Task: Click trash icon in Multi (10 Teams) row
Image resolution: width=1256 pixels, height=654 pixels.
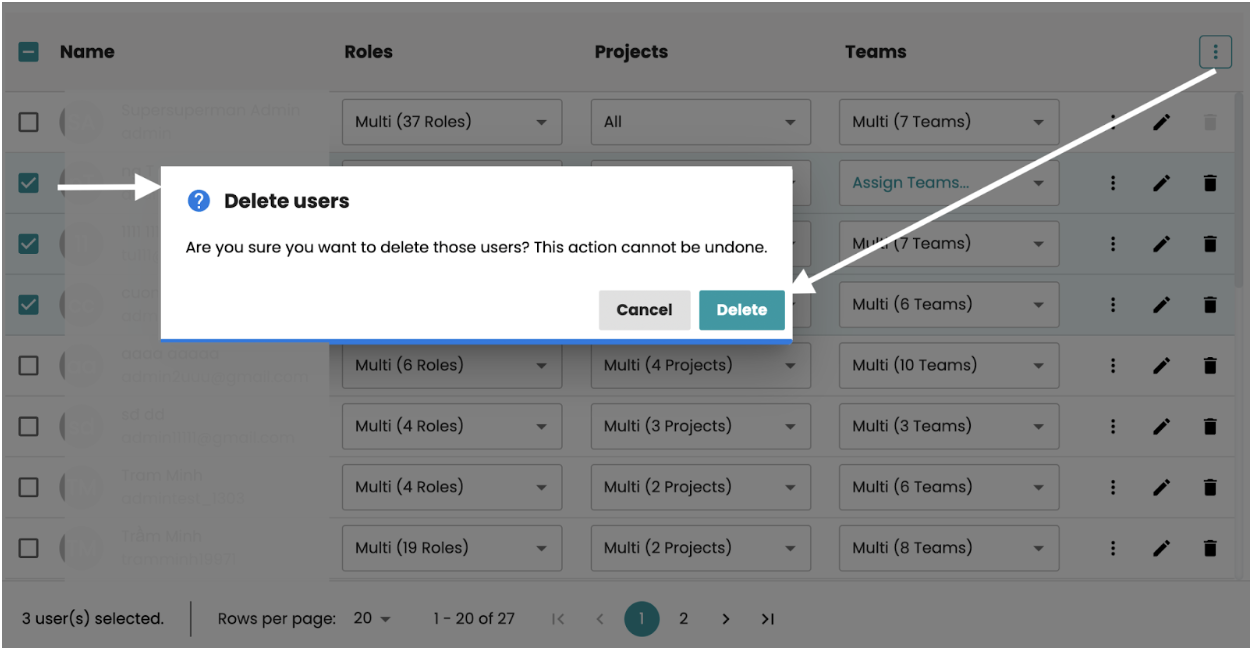Action: pyautogui.click(x=1210, y=365)
